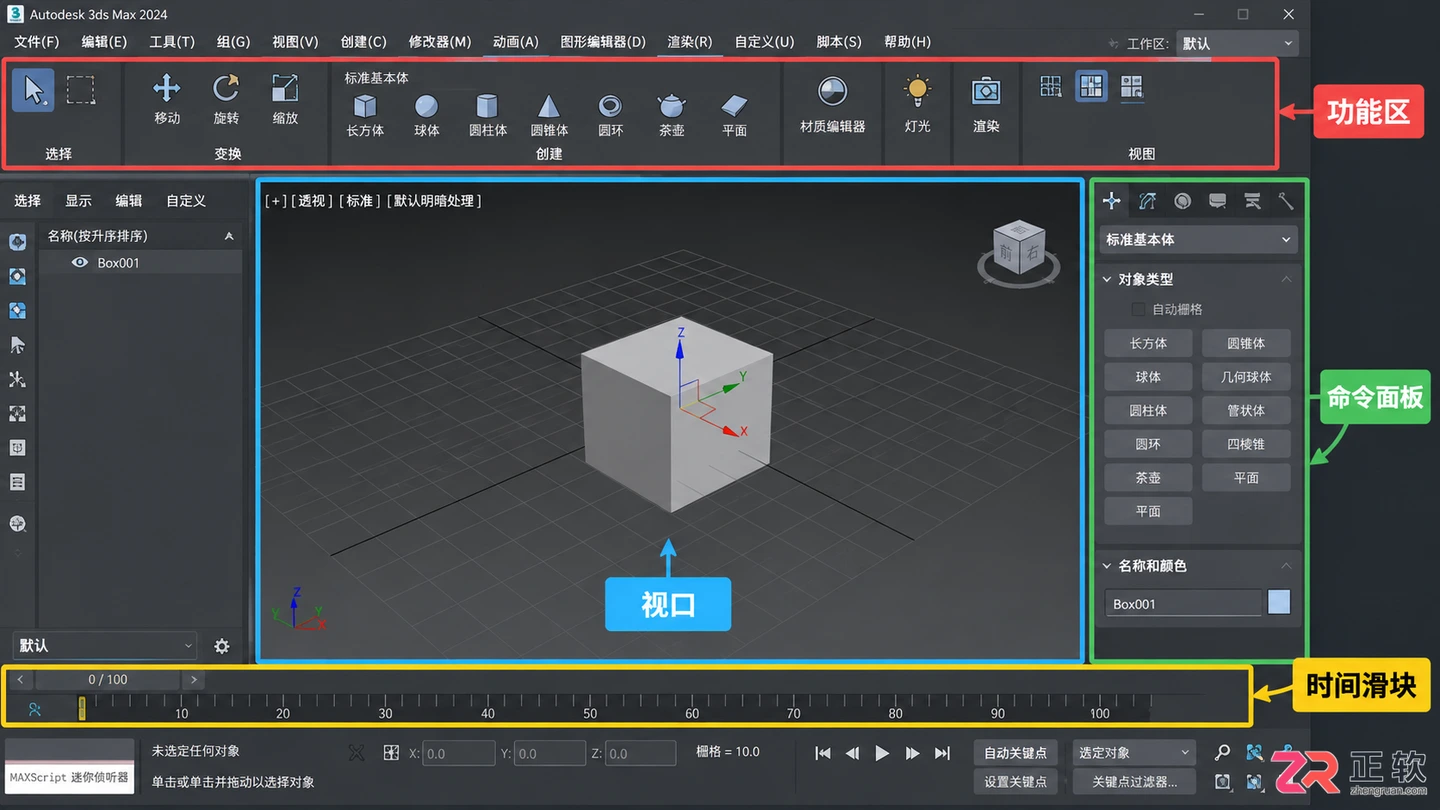Open the Utilities wrench panel tab
The image size is (1440, 810).
tap(1286, 201)
